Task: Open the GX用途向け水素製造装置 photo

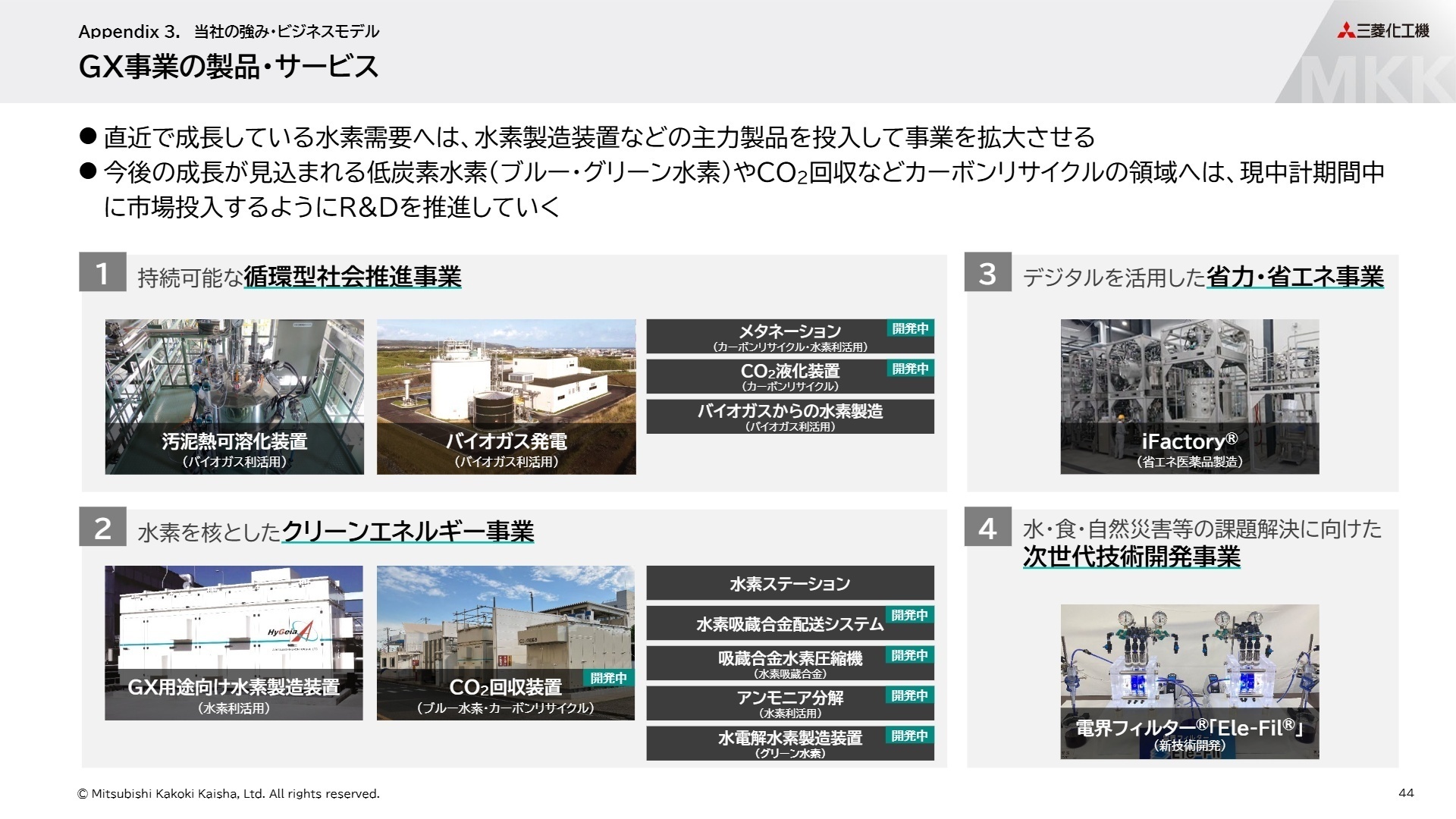Action: [x=234, y=643]
